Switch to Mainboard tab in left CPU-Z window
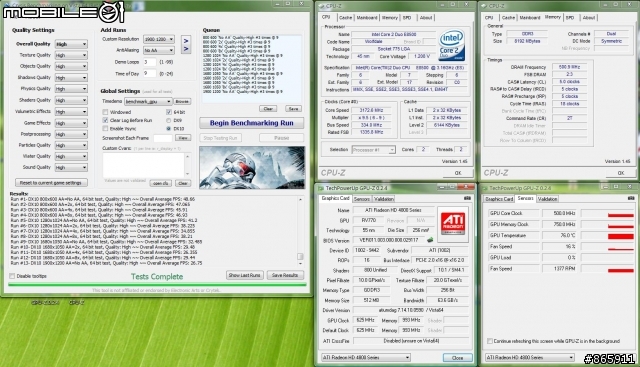Viewport: 640px width, 367px height. pyautogui.click(x=367, y=18)
